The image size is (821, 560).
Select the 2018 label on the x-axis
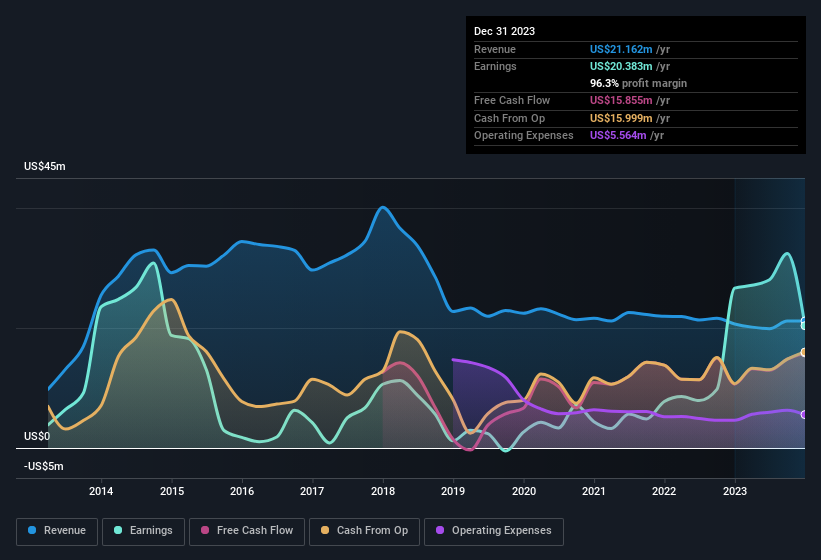[382, 491]
